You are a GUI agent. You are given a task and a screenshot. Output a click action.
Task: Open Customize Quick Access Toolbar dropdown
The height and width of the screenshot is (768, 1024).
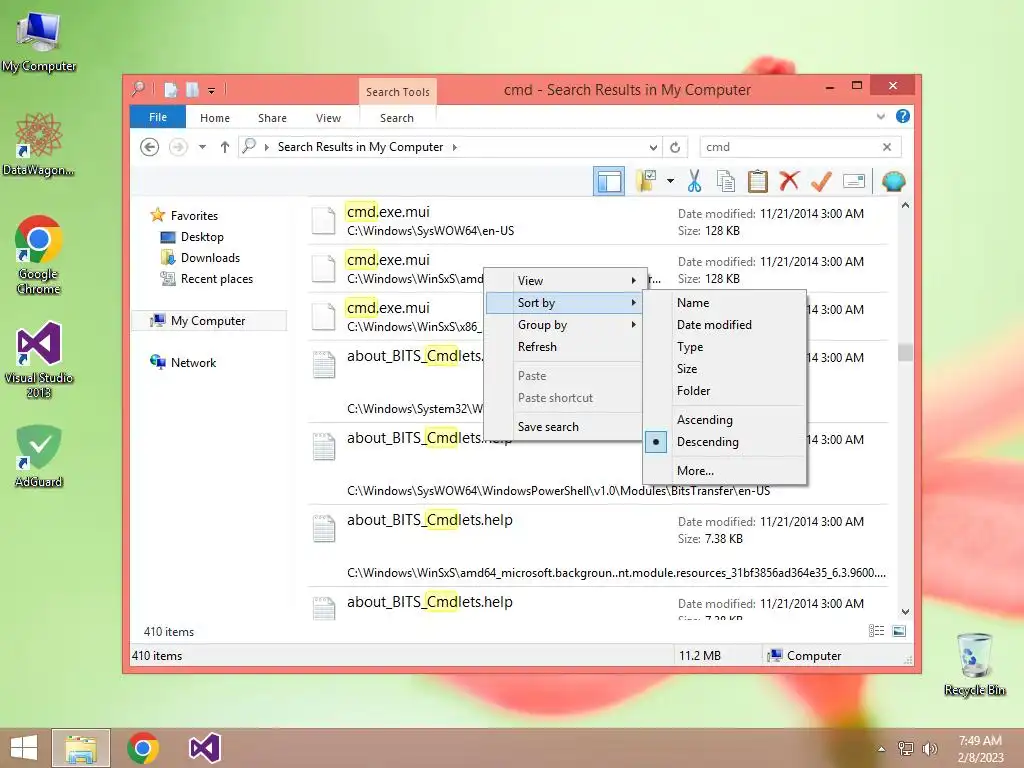coord(212,90)
